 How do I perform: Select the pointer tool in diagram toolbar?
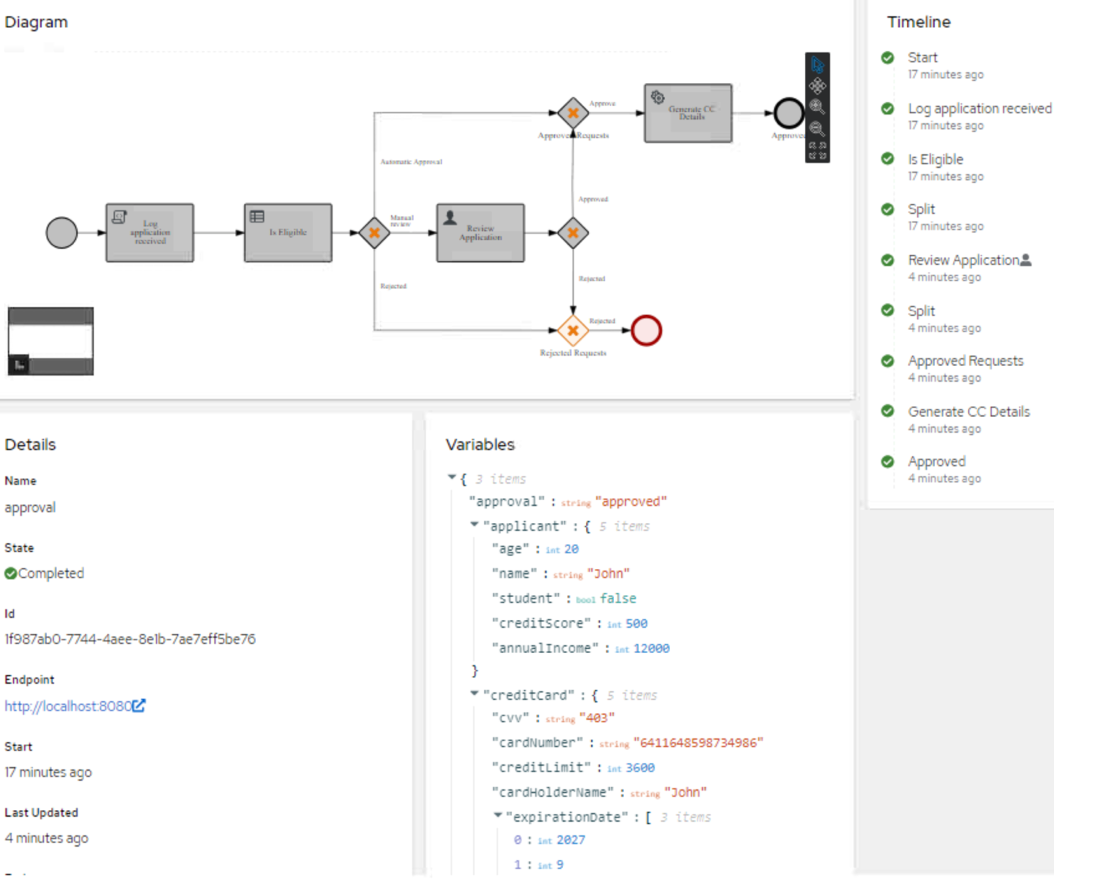[817, 65]
